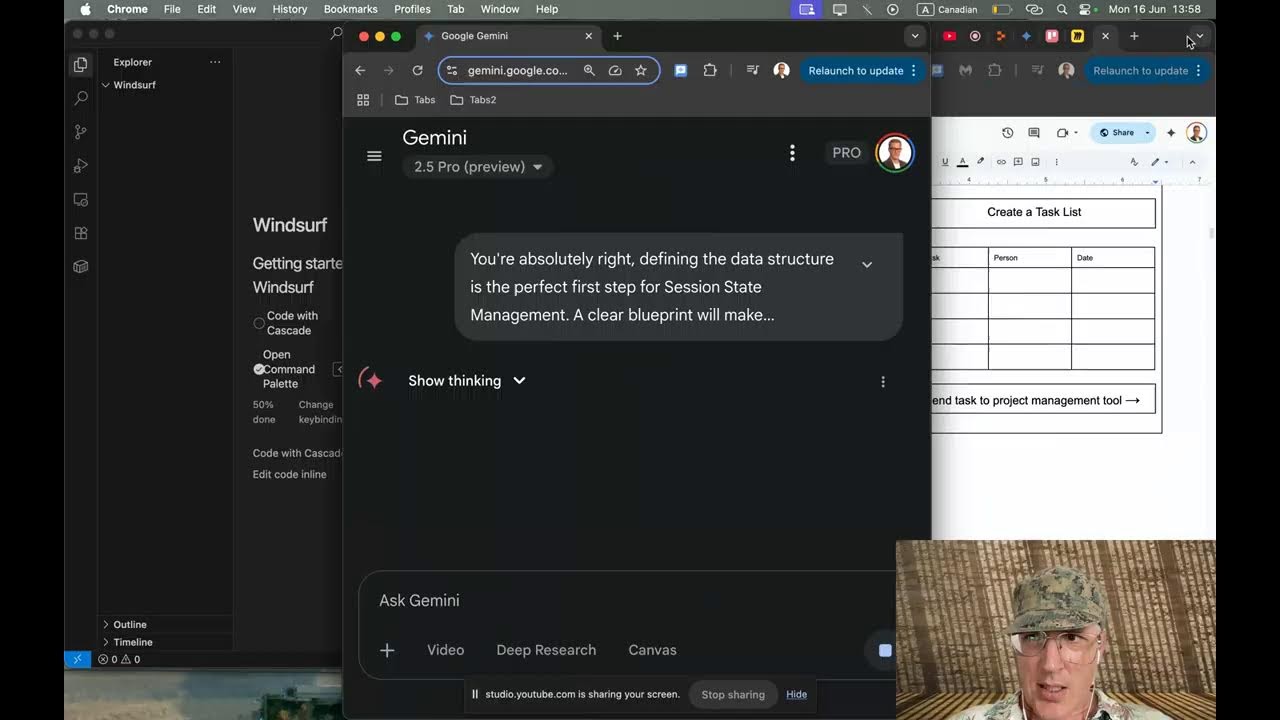Open Gemini header three-dot options menu
The image size is (1280, 720).
click(x=792, y=153)
